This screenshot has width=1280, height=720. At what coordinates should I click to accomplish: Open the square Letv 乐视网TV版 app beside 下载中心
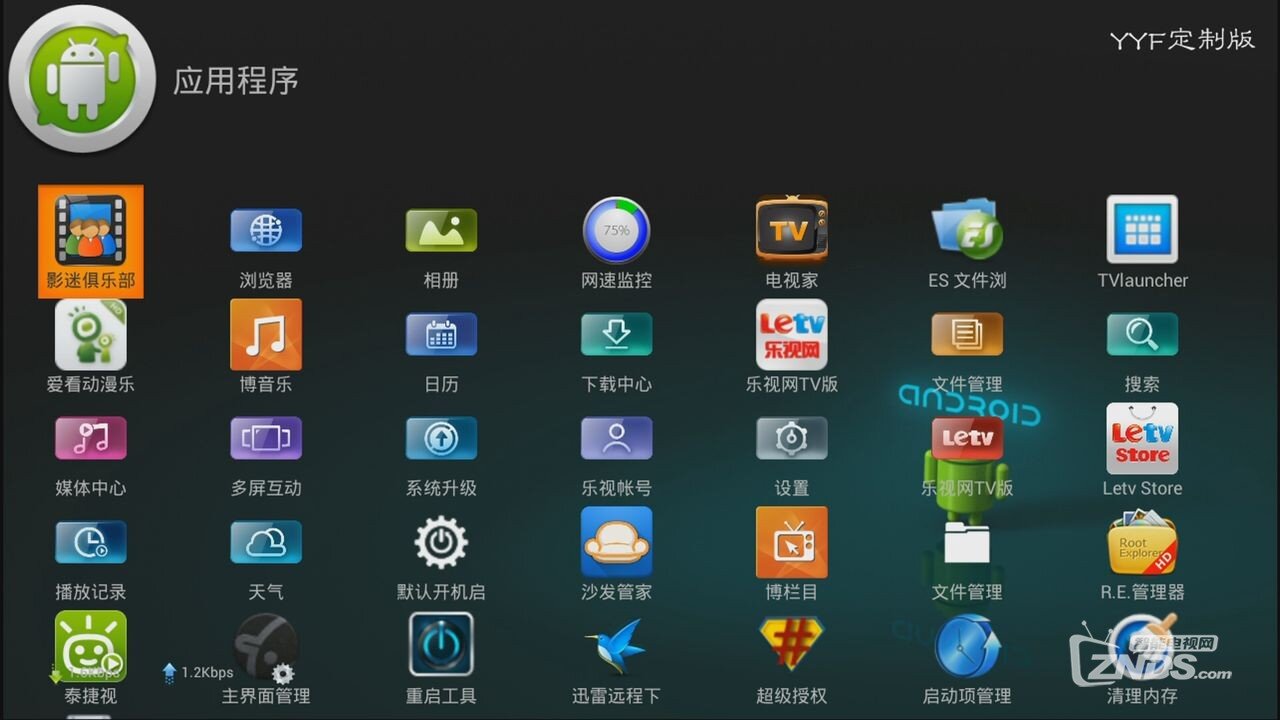point(791,345)
